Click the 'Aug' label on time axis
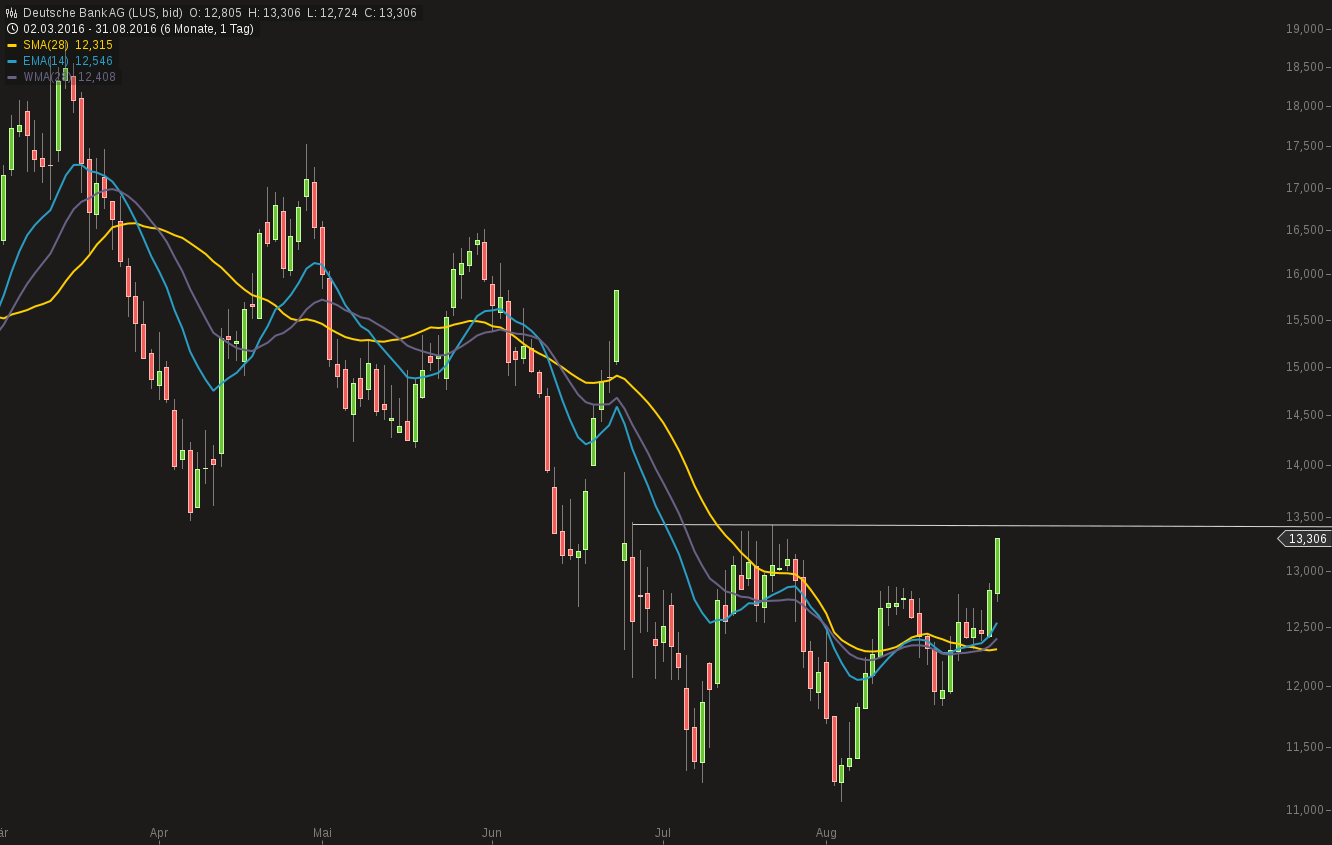Image resolution: width=1332 pixels, height=845 pixels. point(826,833)
